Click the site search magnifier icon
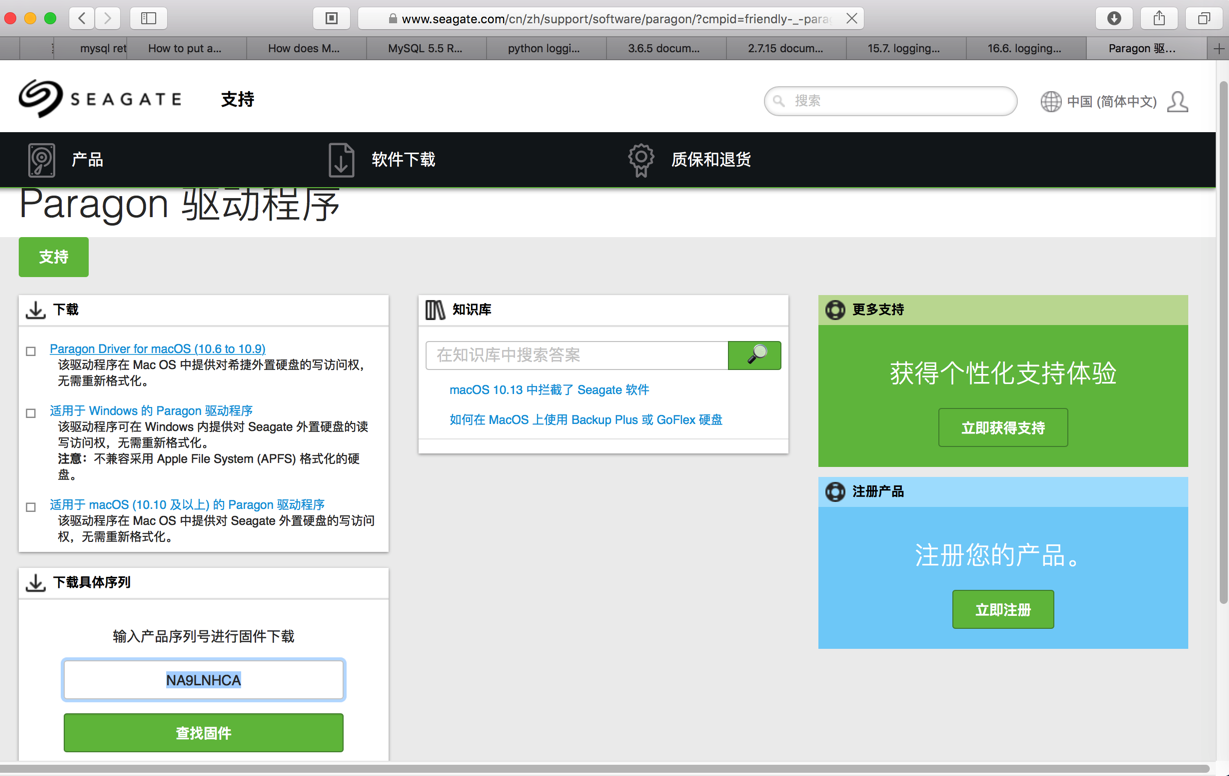This screenshot has width=1229, height=776. (x=779, y=101)
